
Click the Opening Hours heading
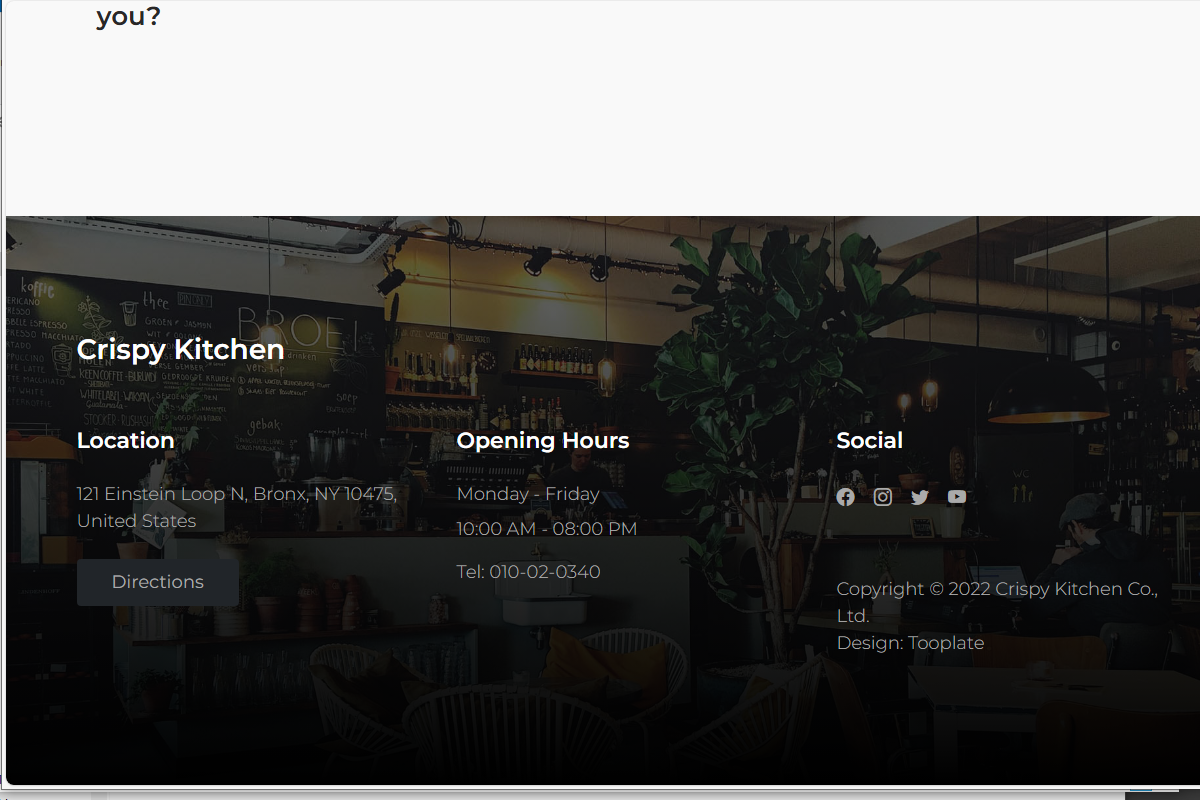point(543,440)
